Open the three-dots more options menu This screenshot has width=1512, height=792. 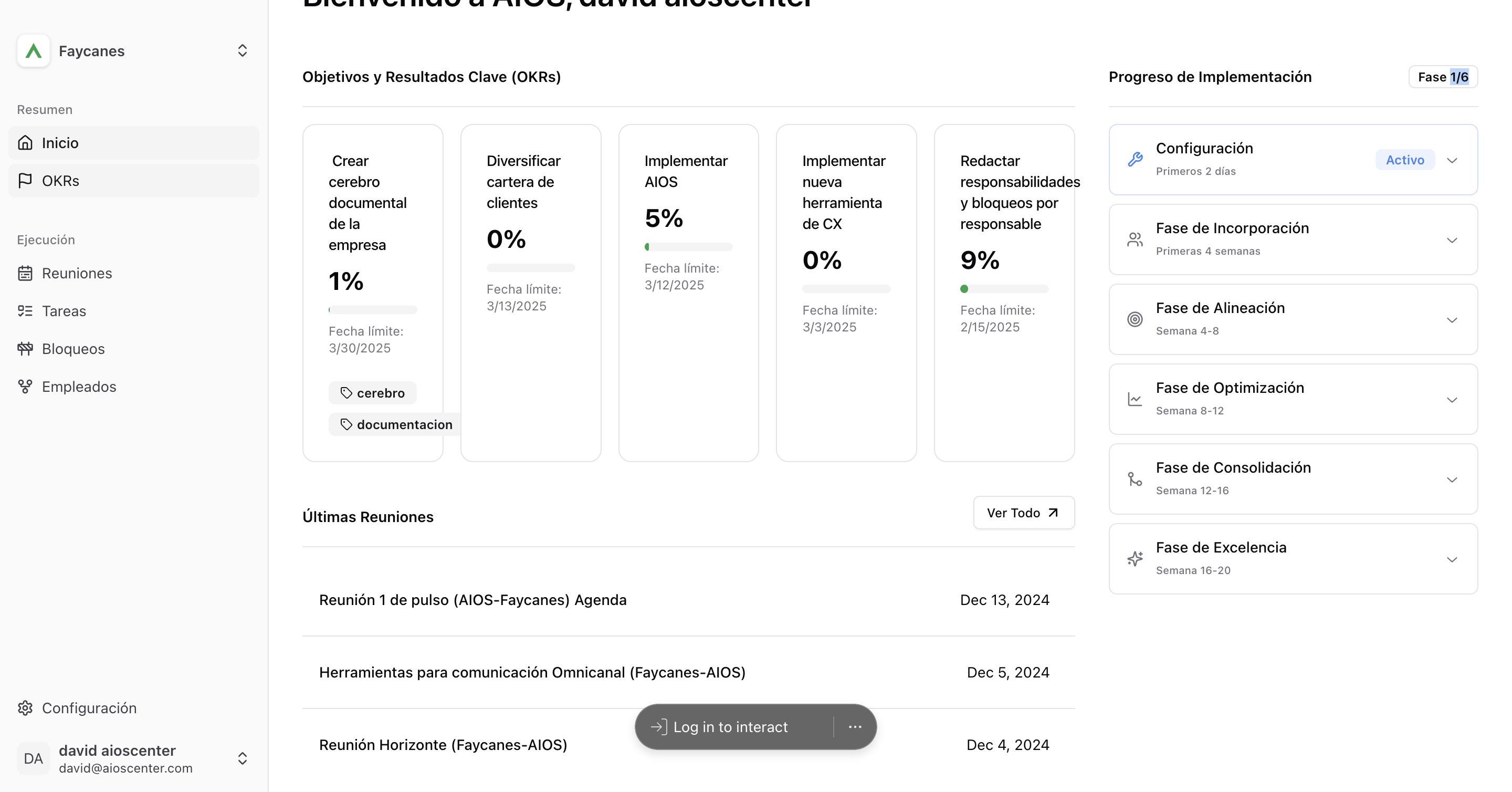pos(855,727)
